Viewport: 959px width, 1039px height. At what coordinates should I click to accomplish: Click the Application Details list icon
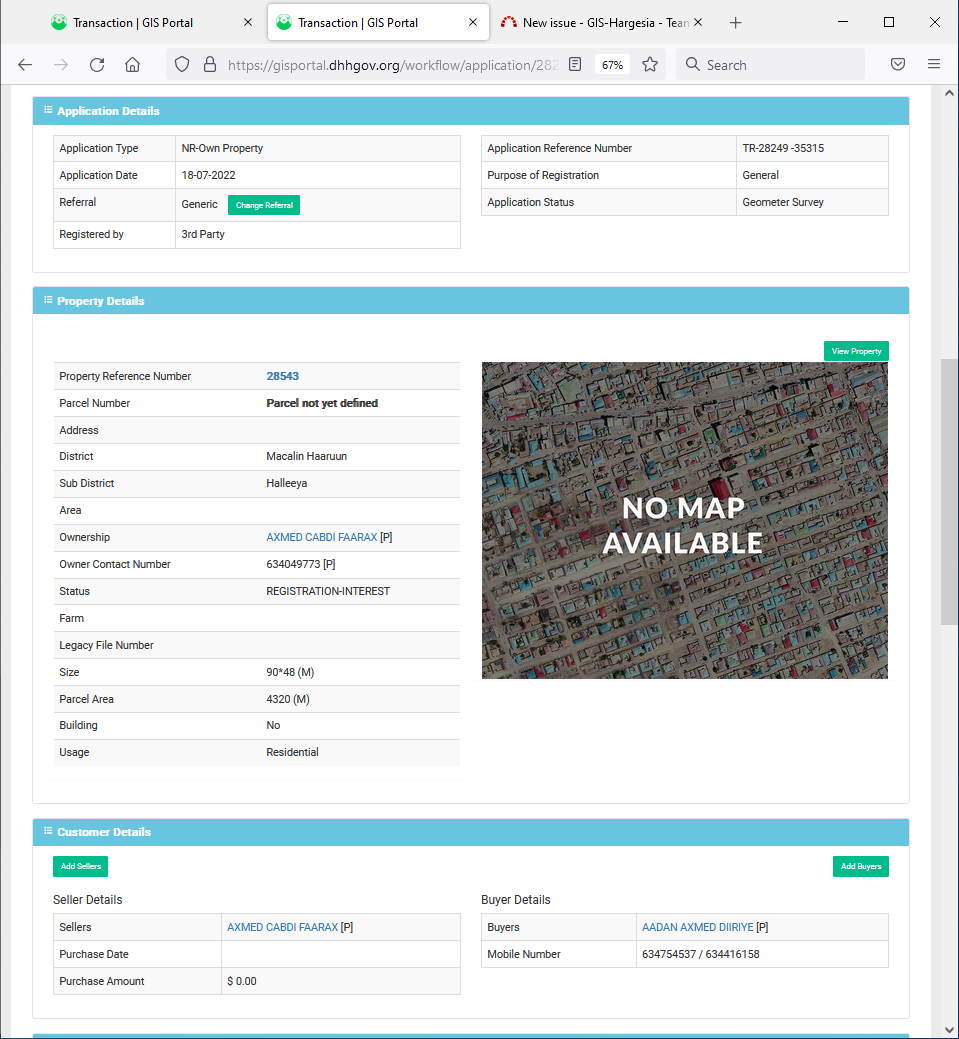[x=48, y=110]
